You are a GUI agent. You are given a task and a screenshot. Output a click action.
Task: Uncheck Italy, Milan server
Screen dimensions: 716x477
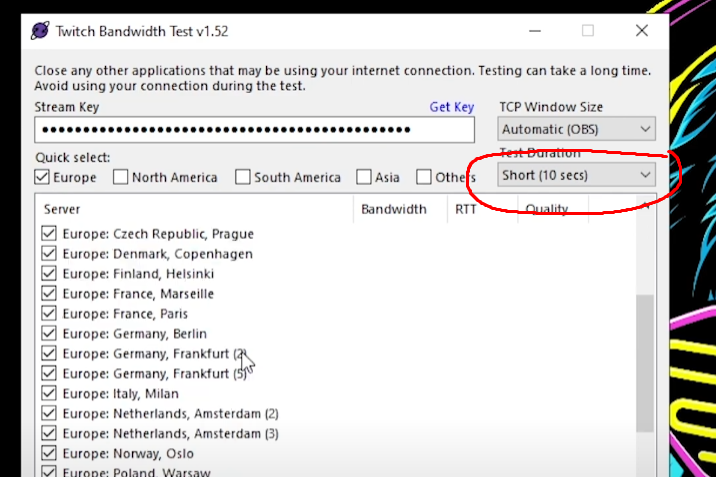(x=49, y=393)
